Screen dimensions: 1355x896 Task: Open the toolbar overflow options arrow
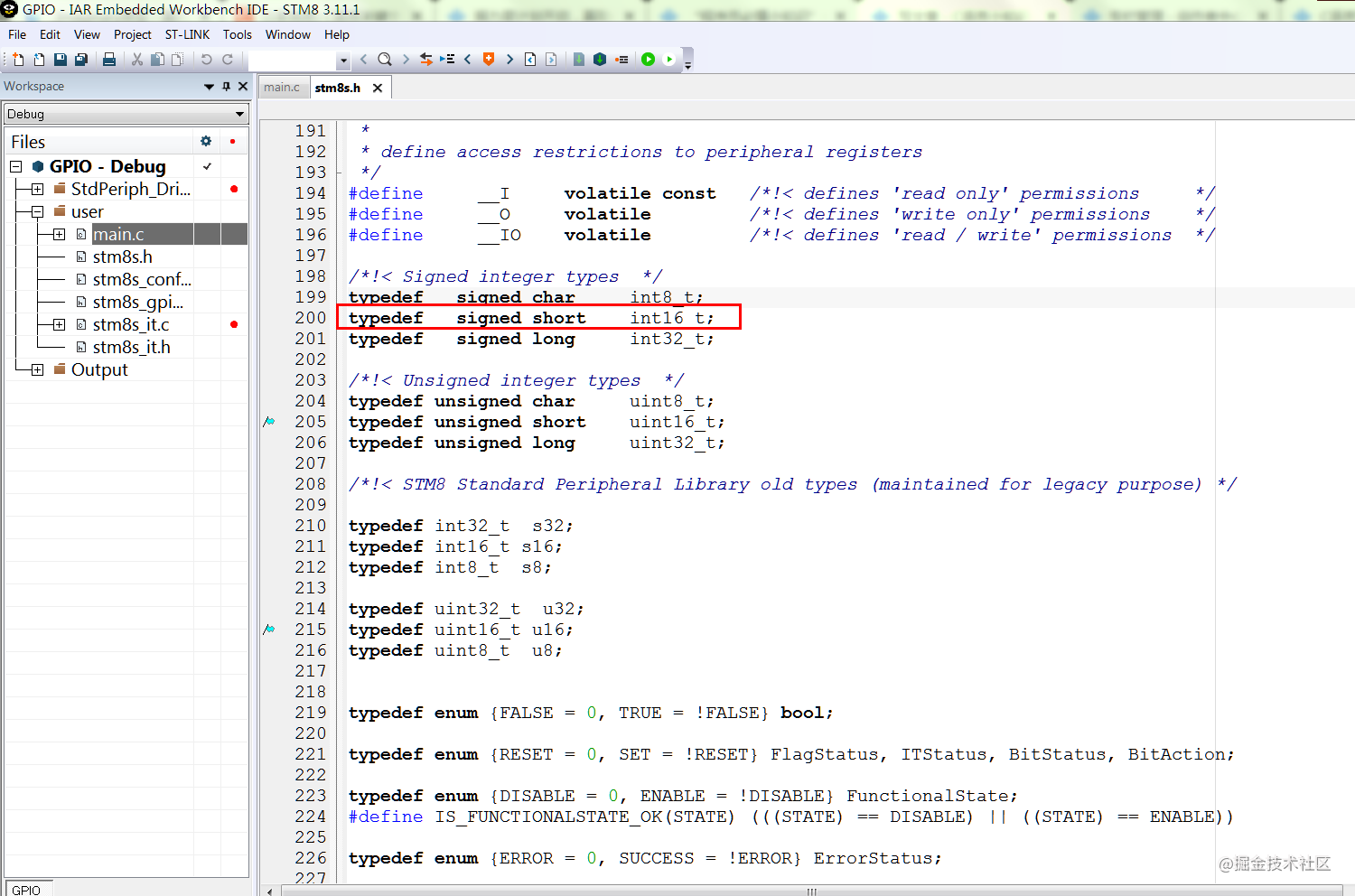pos(687,66)
